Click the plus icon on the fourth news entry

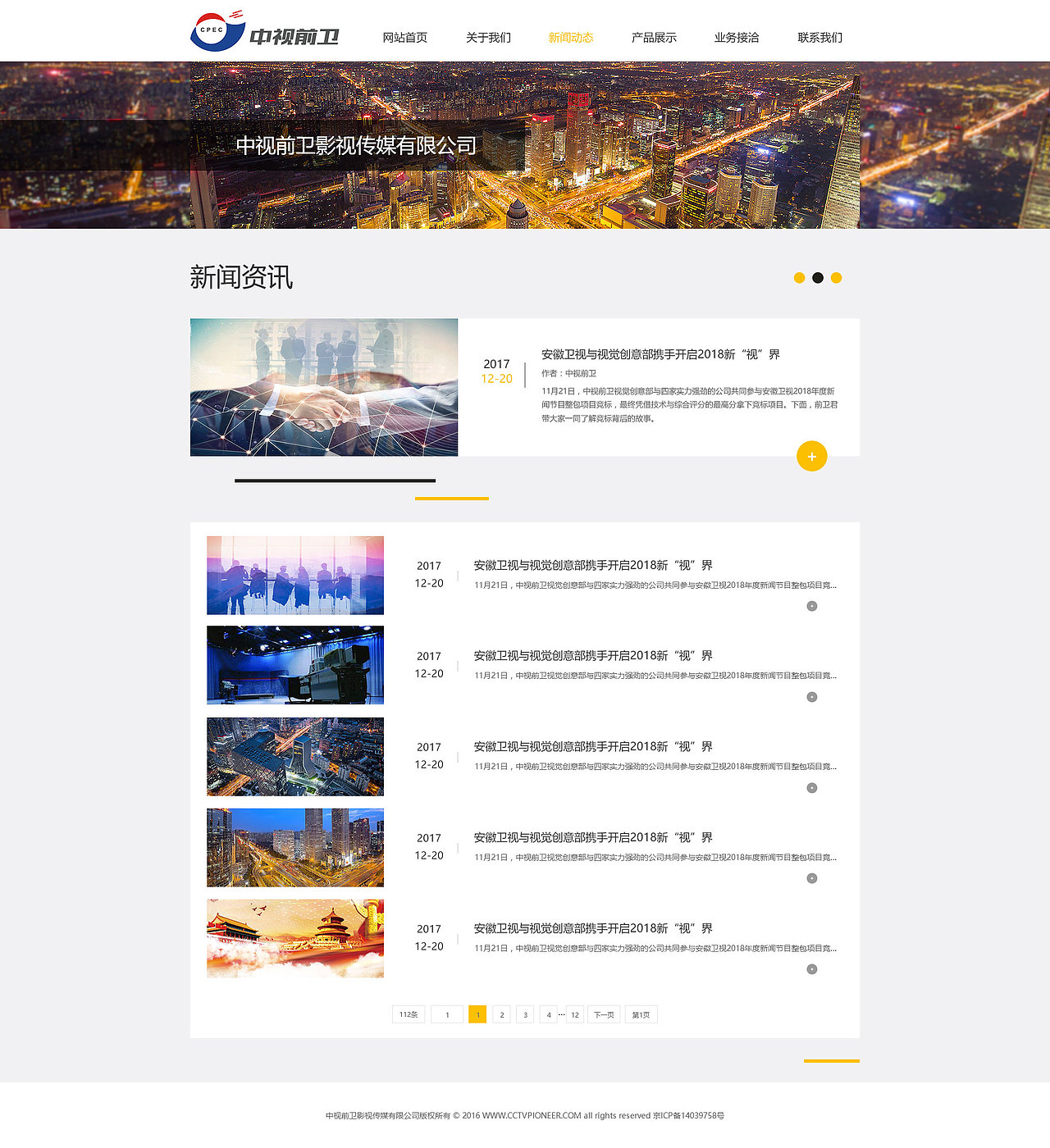812,877
